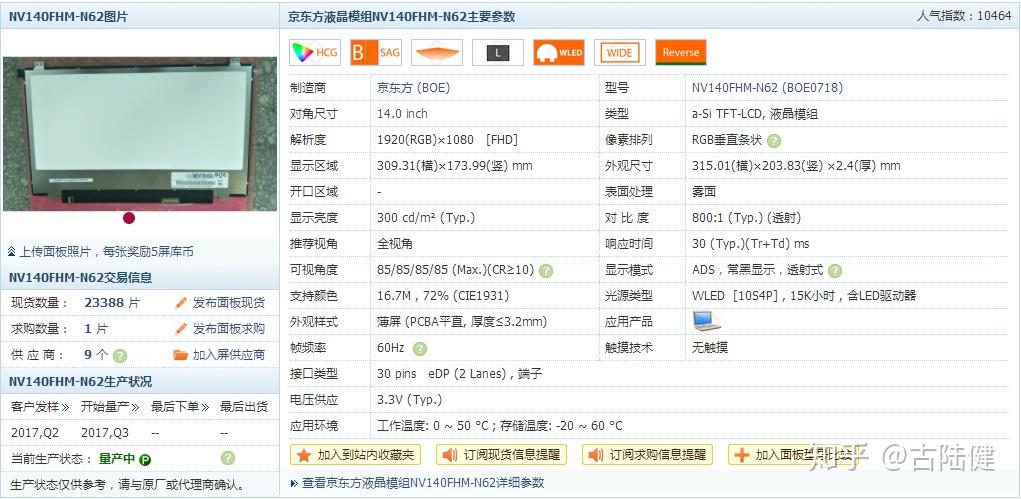
Task: Click 加入到站内收藏夹 button
Action: click(x=355, y=455)
